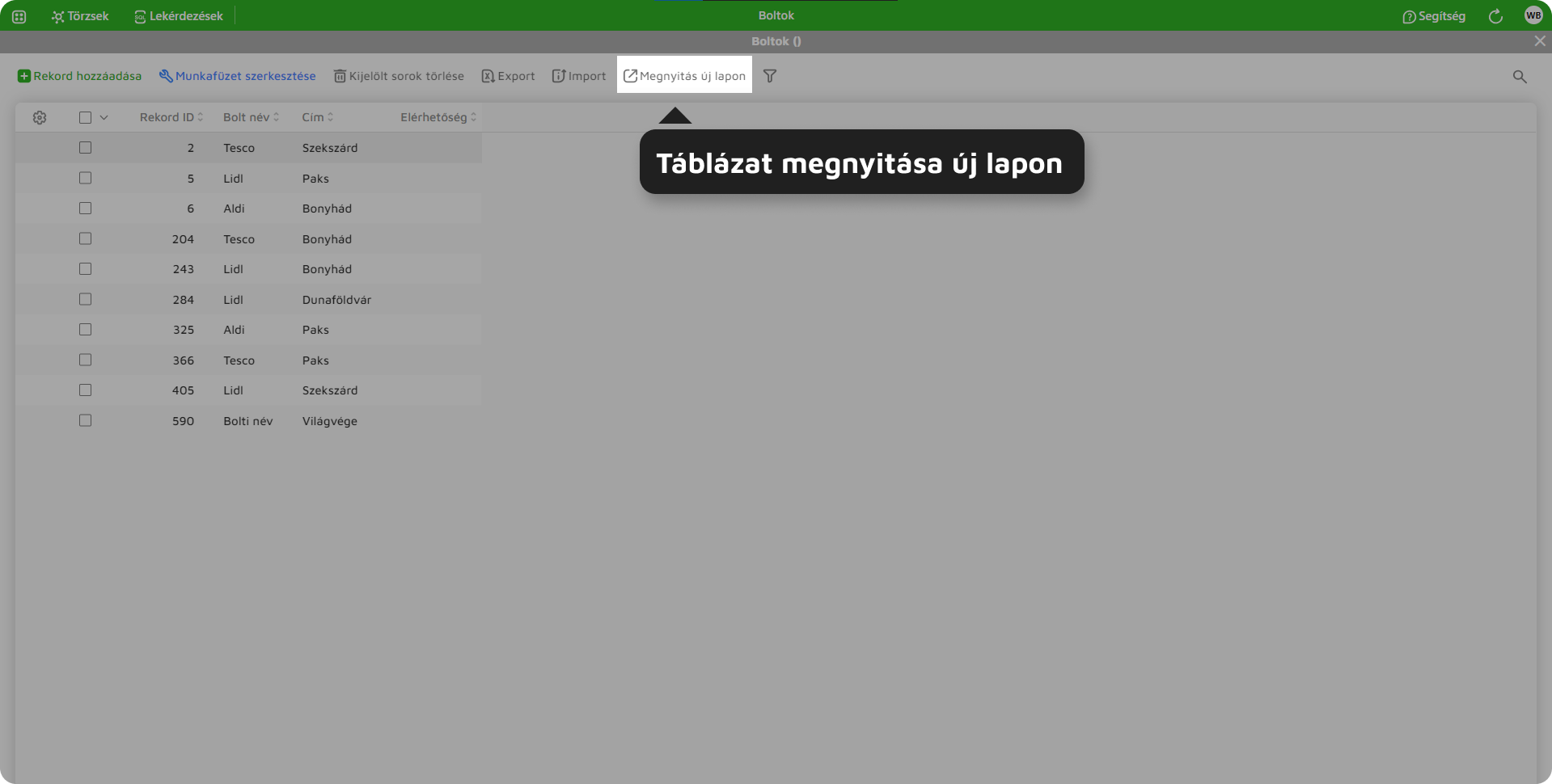Select Szekszárd in row 405
The image size is (1552, 784).
point(330,390)
